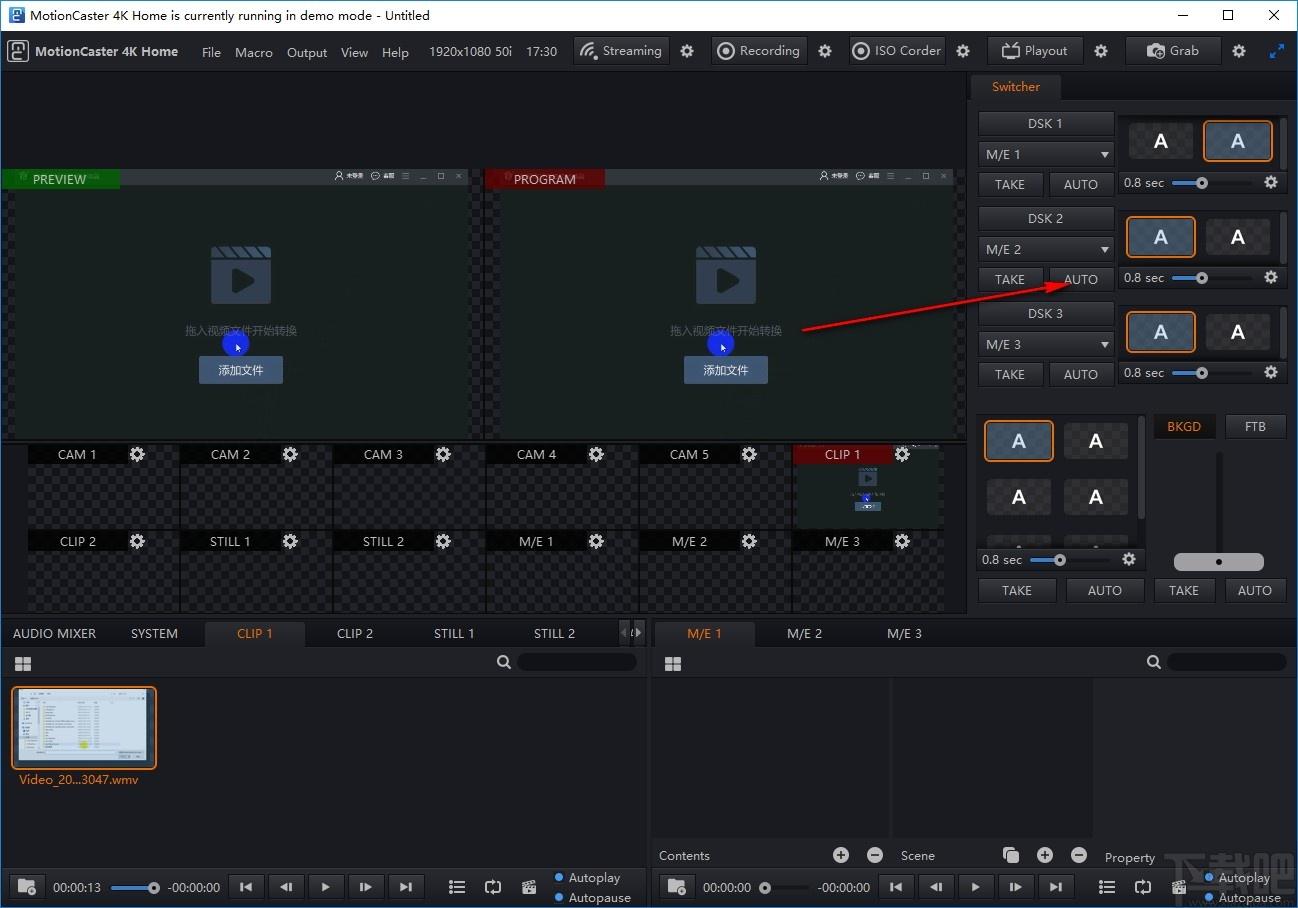This screenshot has height=908, width=1298.
Task: Toggle loop icon in CLIP 1 player
Action: pyautogui.click(x=493, y=887)
